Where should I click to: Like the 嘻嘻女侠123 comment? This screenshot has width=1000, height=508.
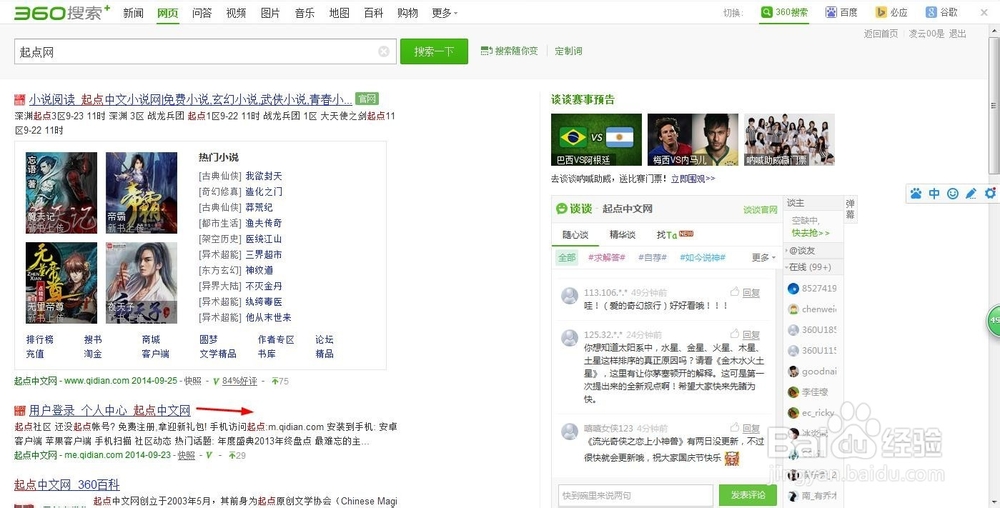click(735, 428)
